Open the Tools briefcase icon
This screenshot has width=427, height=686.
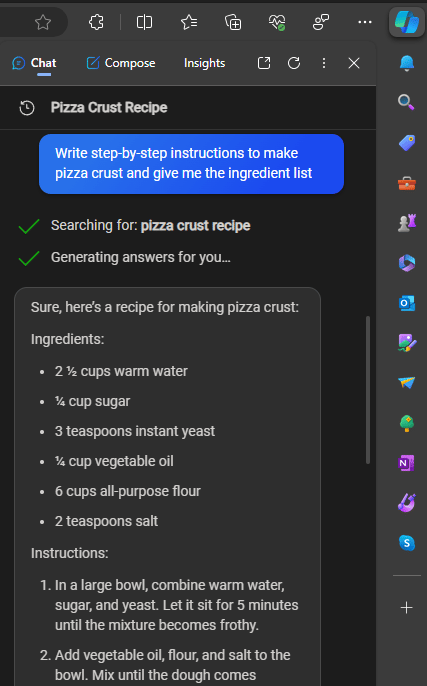pyautogui.click(x=407, y=183)
